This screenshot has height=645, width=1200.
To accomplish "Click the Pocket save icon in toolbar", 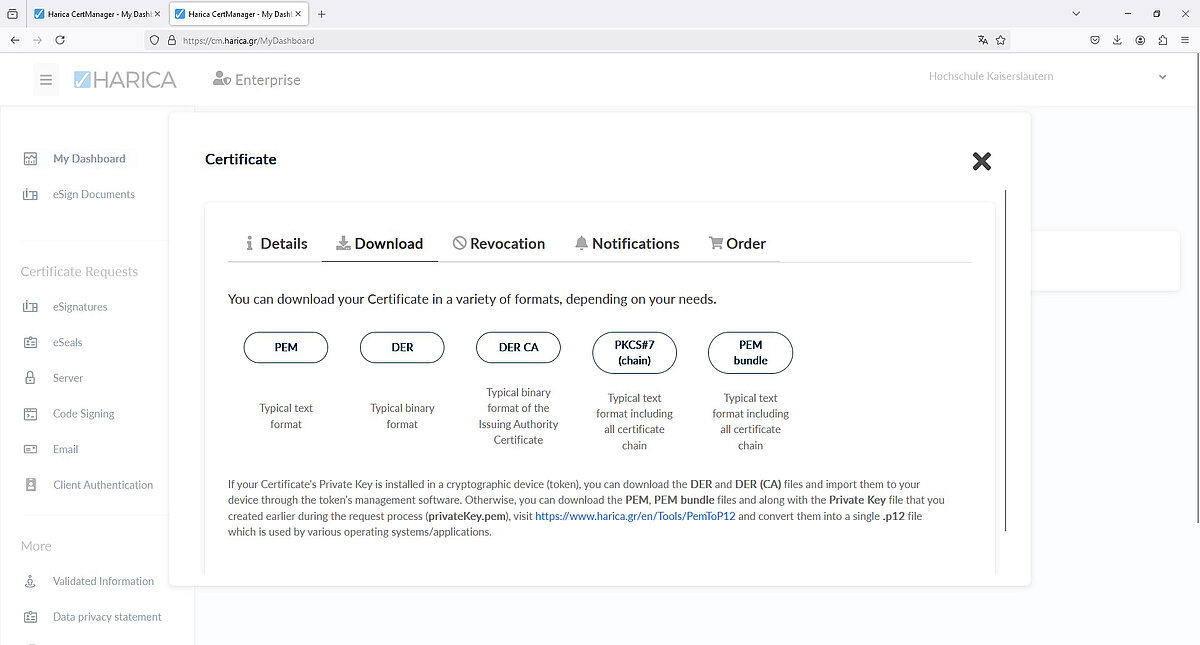I will click(x=1095, y=40).
